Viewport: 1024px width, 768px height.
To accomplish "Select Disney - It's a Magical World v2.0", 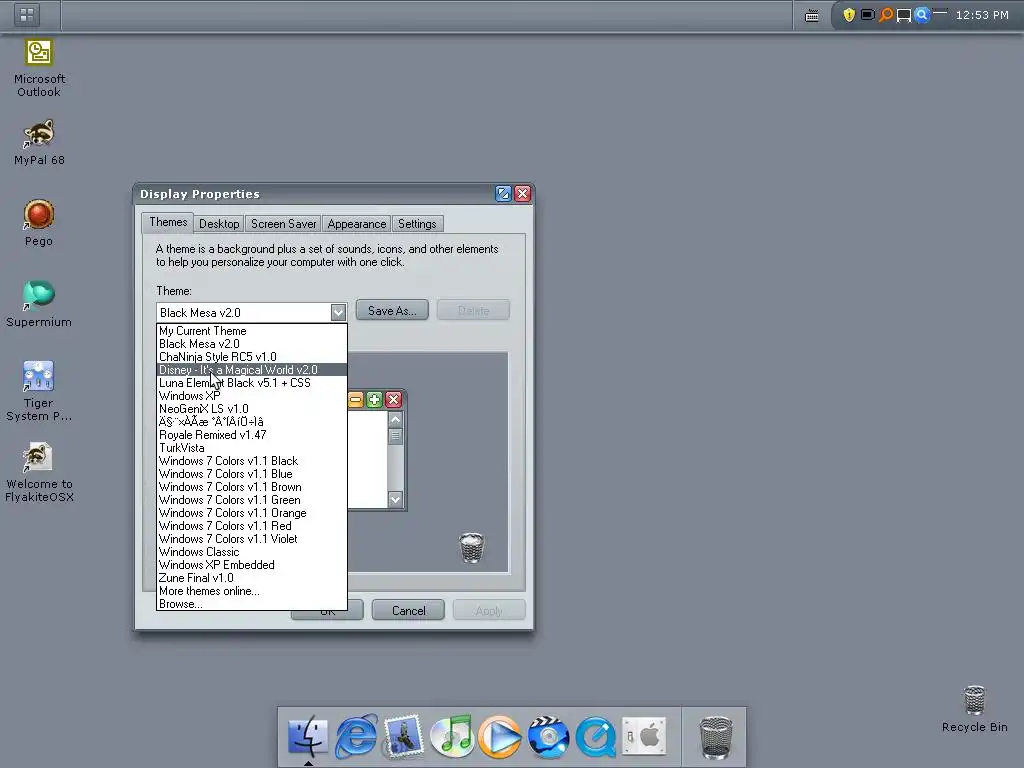I will (251, 370).
